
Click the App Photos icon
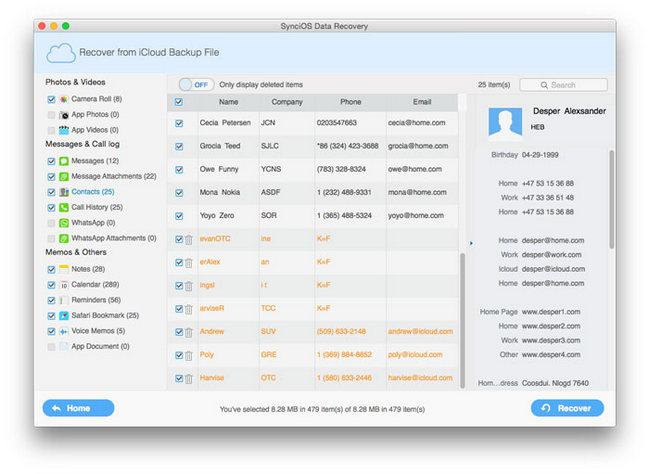64,115
